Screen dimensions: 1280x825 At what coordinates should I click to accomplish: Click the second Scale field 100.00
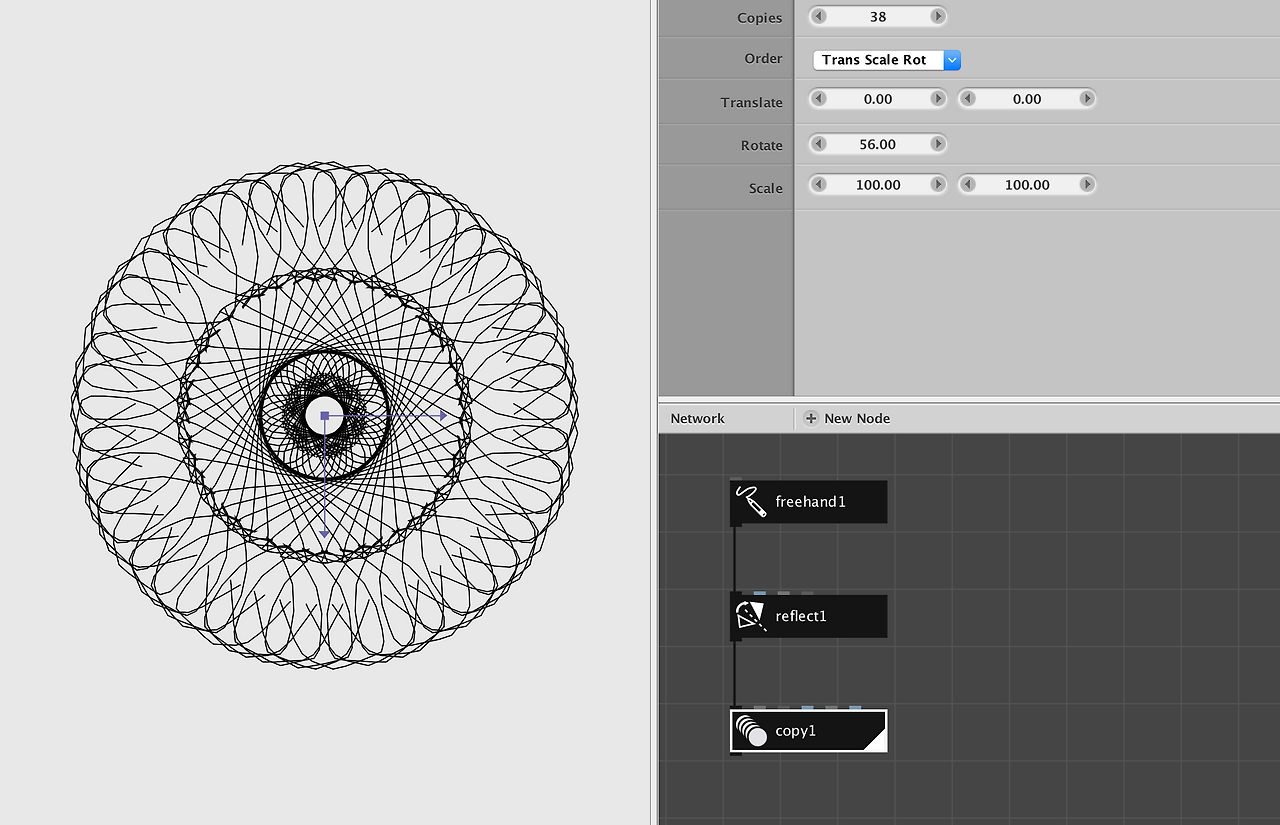[x=1027, y=184]
